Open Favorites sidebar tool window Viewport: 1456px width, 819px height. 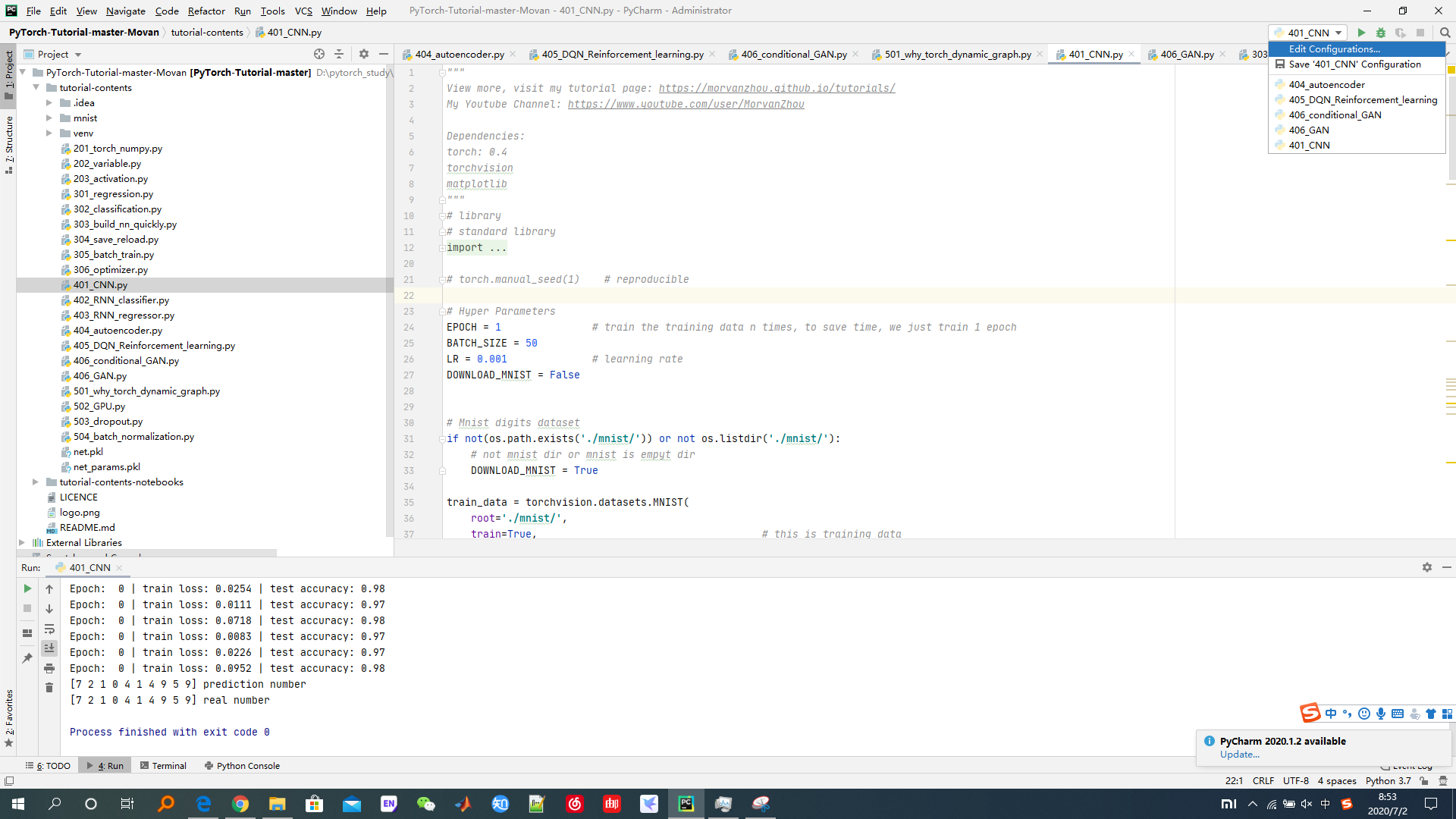[x=9, y=717]
